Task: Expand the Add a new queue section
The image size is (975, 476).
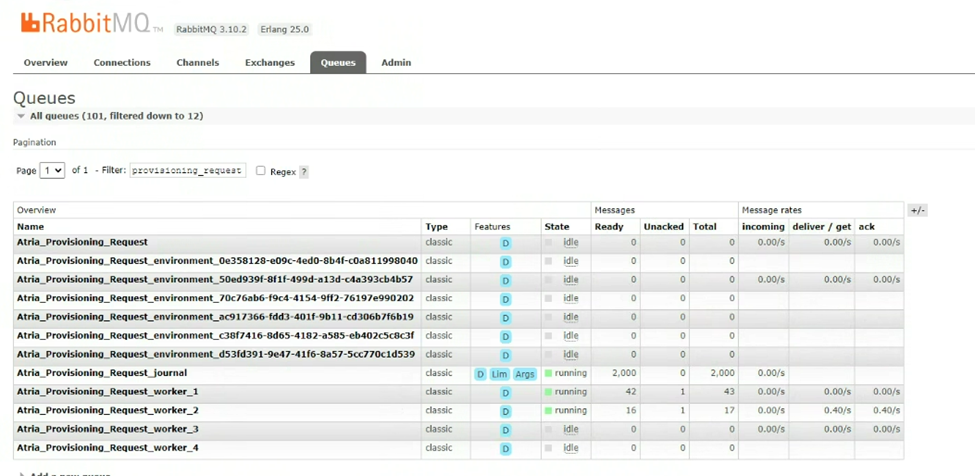Action: pyautogui.click(x=70, y=474)
